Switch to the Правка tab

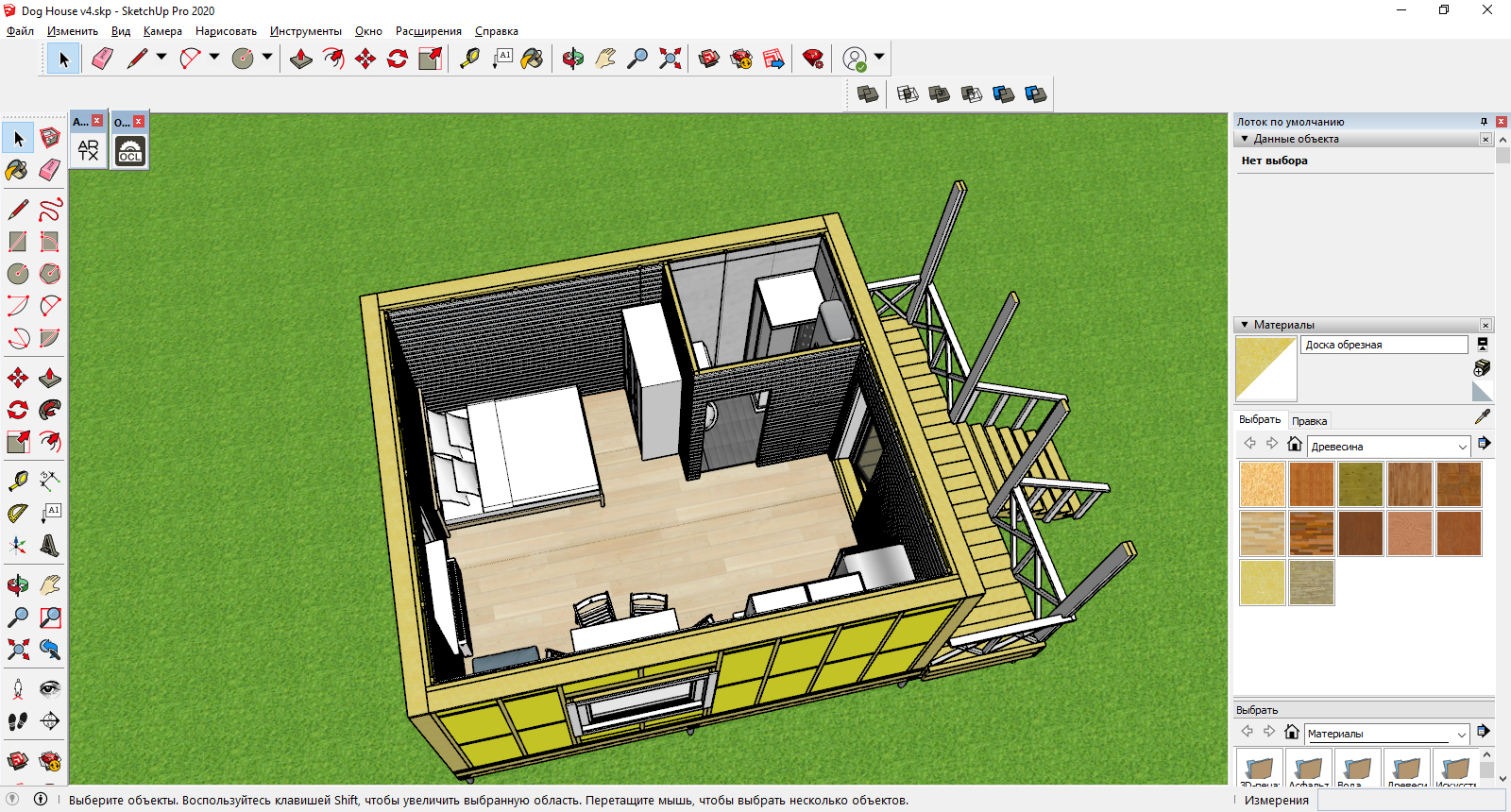(1309, 421)
